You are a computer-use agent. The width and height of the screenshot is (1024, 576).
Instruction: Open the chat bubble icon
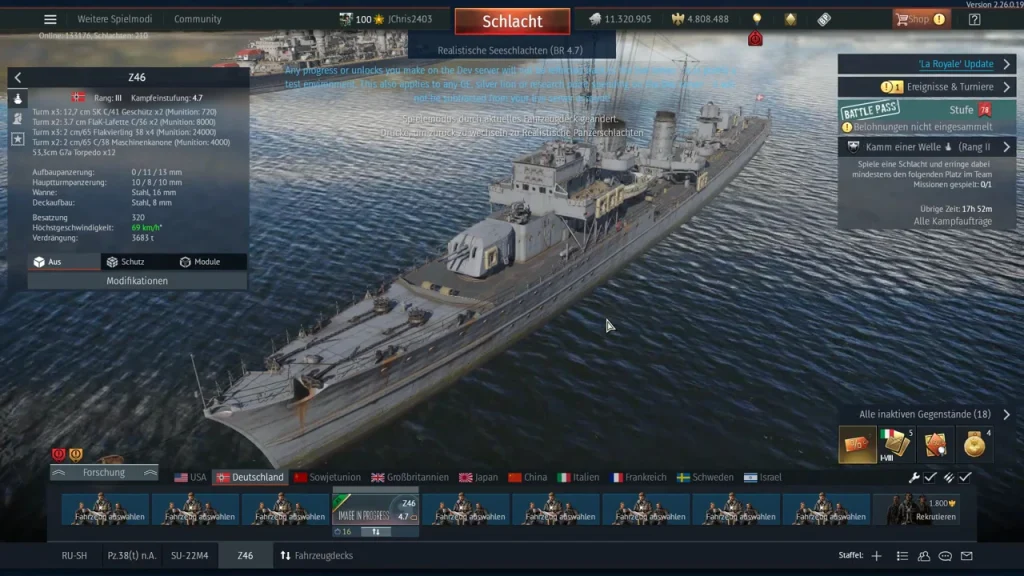945,556
